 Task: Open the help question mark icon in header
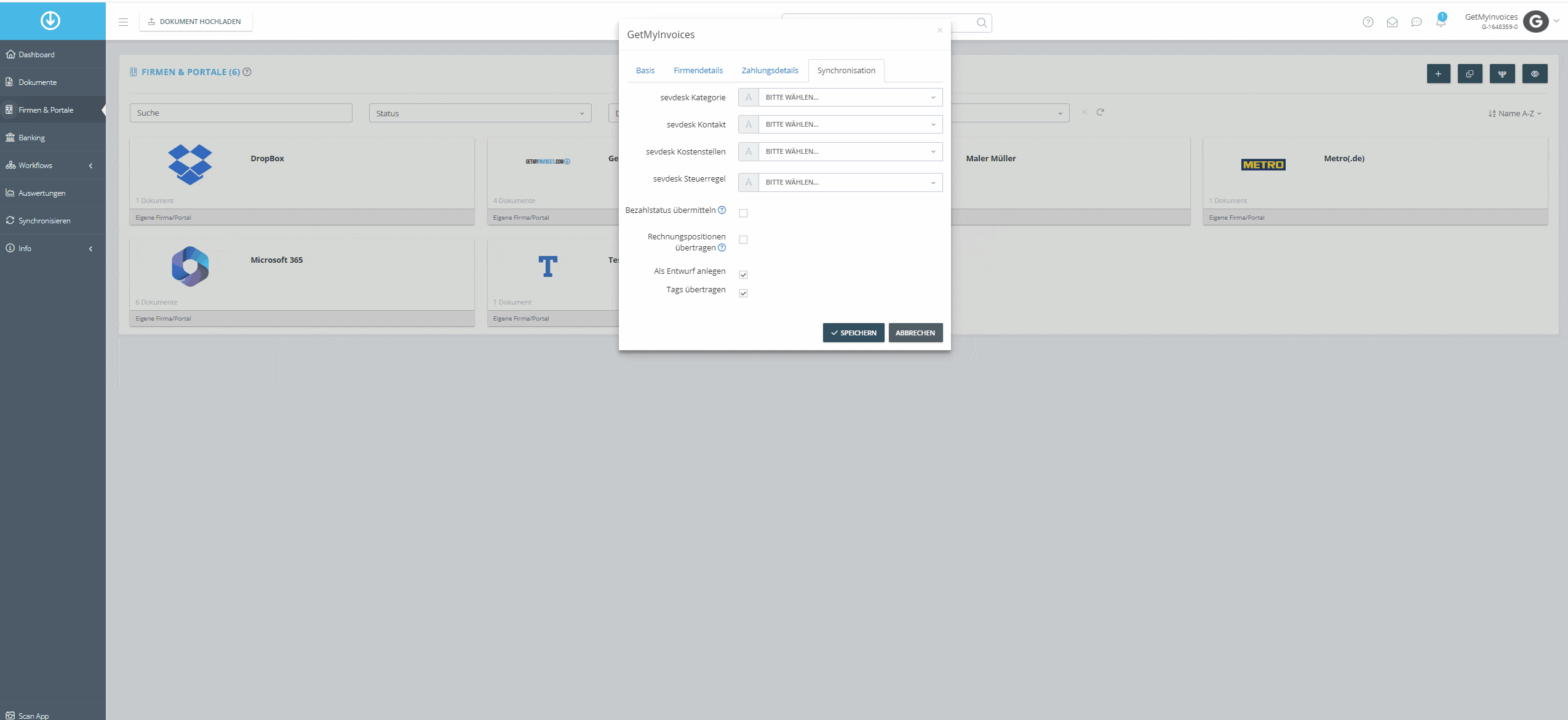click(1367, 22)
